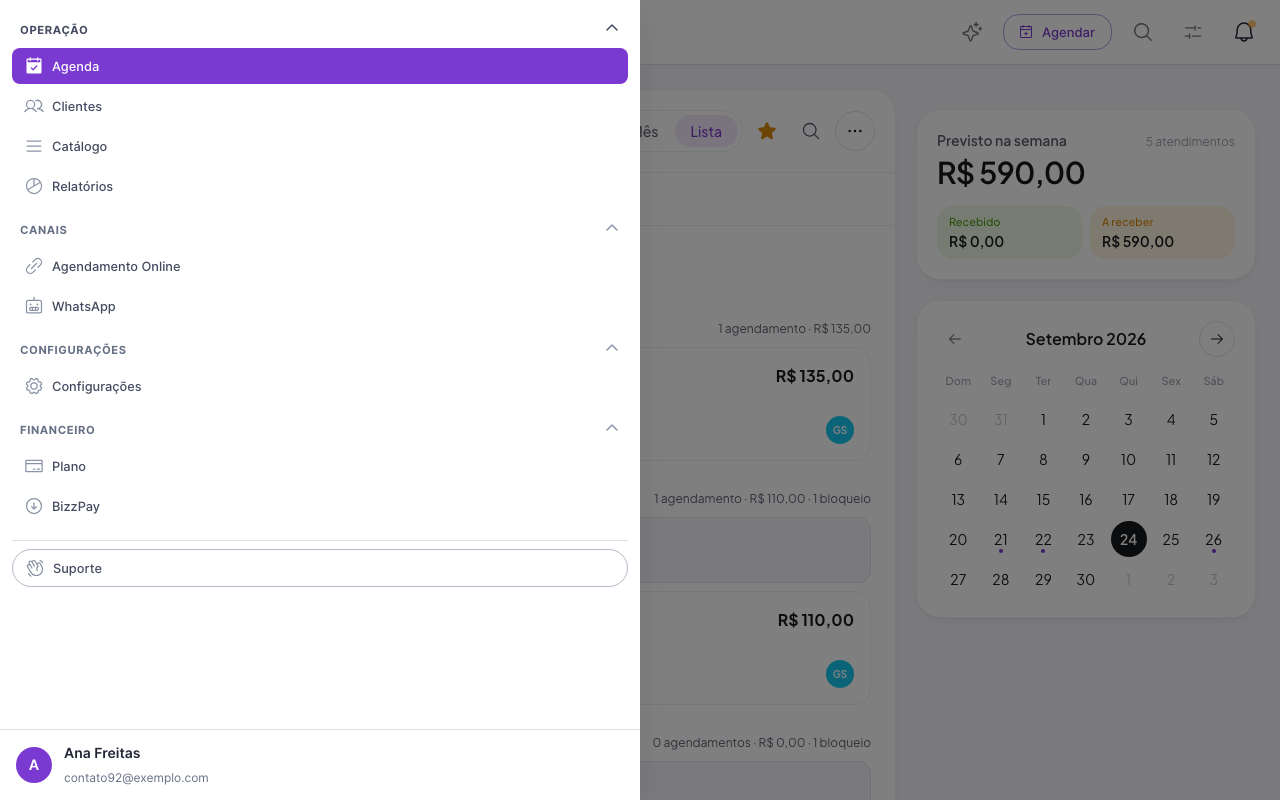Click the Agenda calendar icon
Viewport: 1280px width, 800px height.
(34, 66)
